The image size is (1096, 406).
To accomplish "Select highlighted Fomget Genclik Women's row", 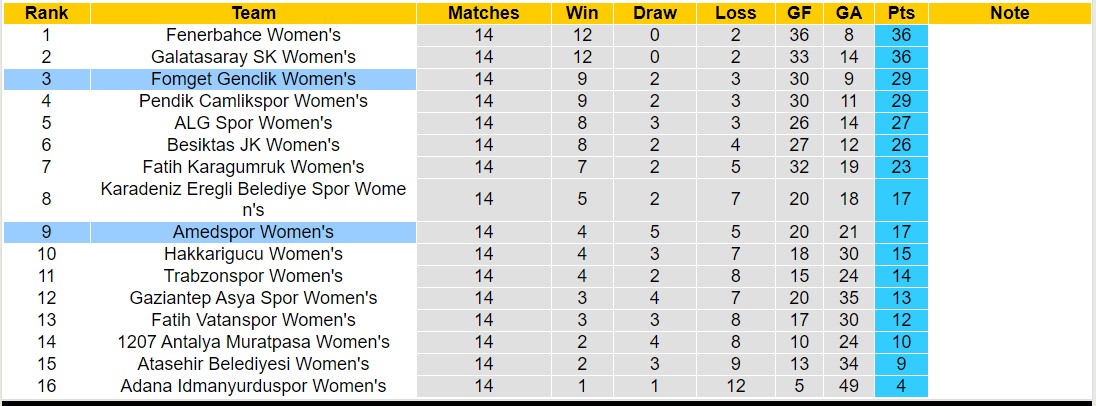I will [253, 79].
